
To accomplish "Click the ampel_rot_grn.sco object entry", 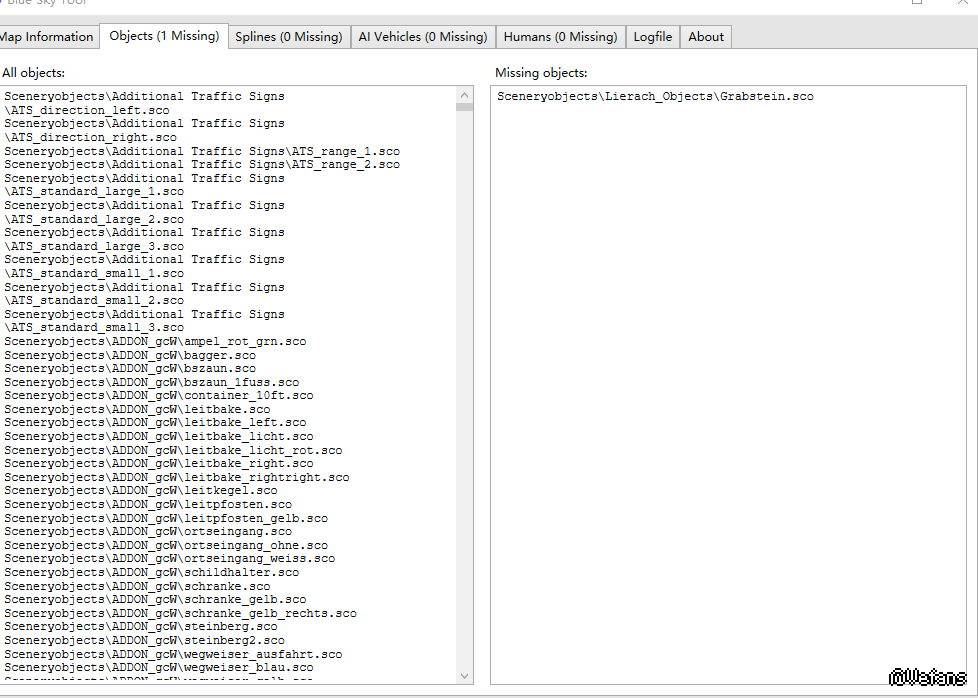I will point(155,341).
